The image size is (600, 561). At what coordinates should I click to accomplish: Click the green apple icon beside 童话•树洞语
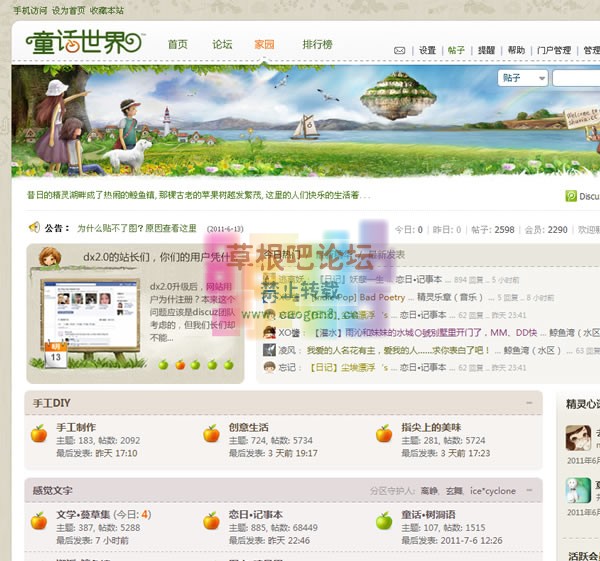pos(384,521)
